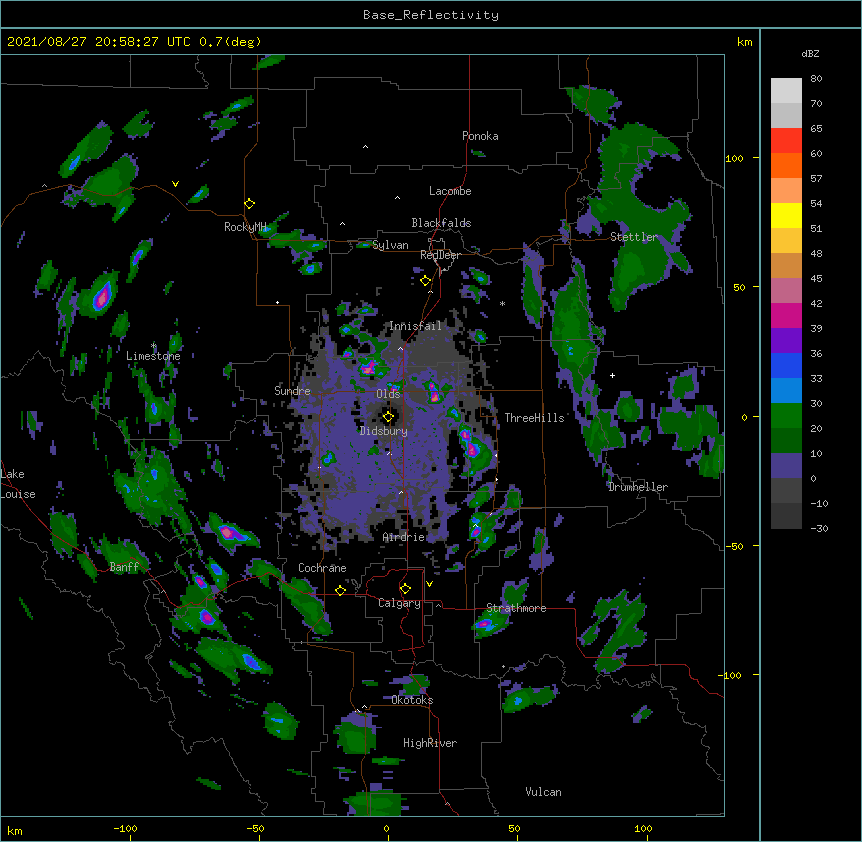Click the -100 tick on the horizontal km axis
The image size is (862, 842).
pyautogui.click(x=125, y=828)
